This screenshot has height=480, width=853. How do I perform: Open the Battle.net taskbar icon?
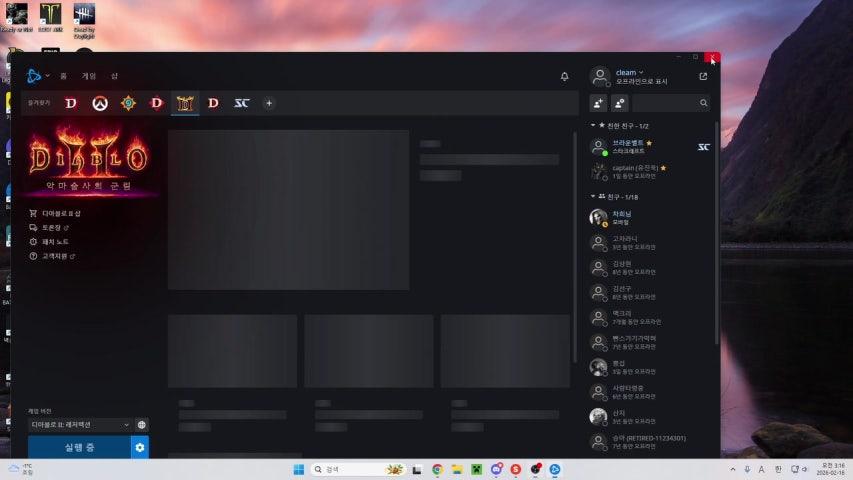point(555,469)
